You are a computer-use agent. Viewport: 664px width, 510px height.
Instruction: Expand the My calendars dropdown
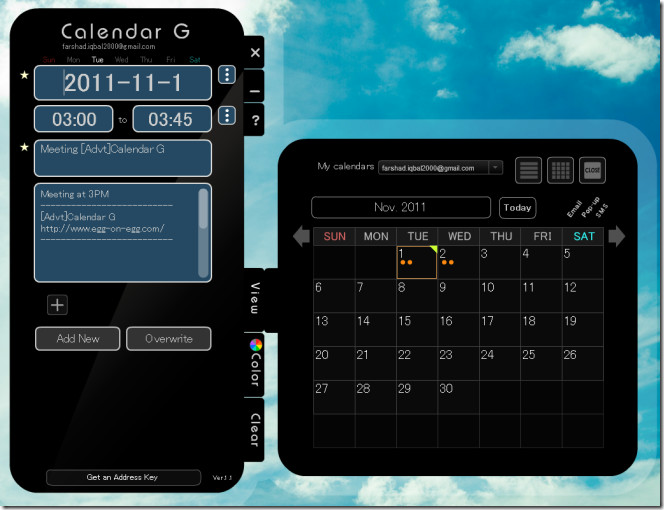point(495,168)
